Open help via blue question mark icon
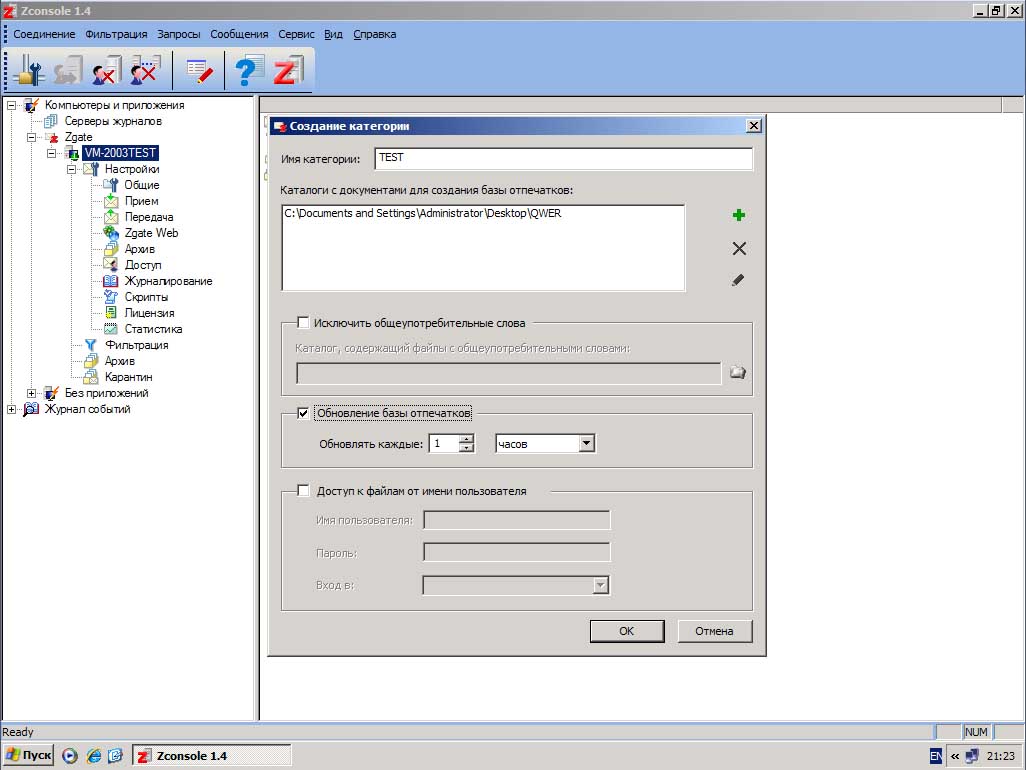This screenshot has width=1026, height=770. coord(249,71)
